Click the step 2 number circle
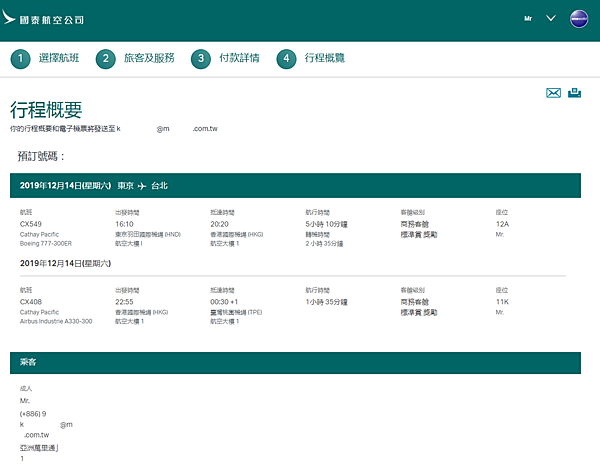This screenshot has width=600, height=465. 106,59
